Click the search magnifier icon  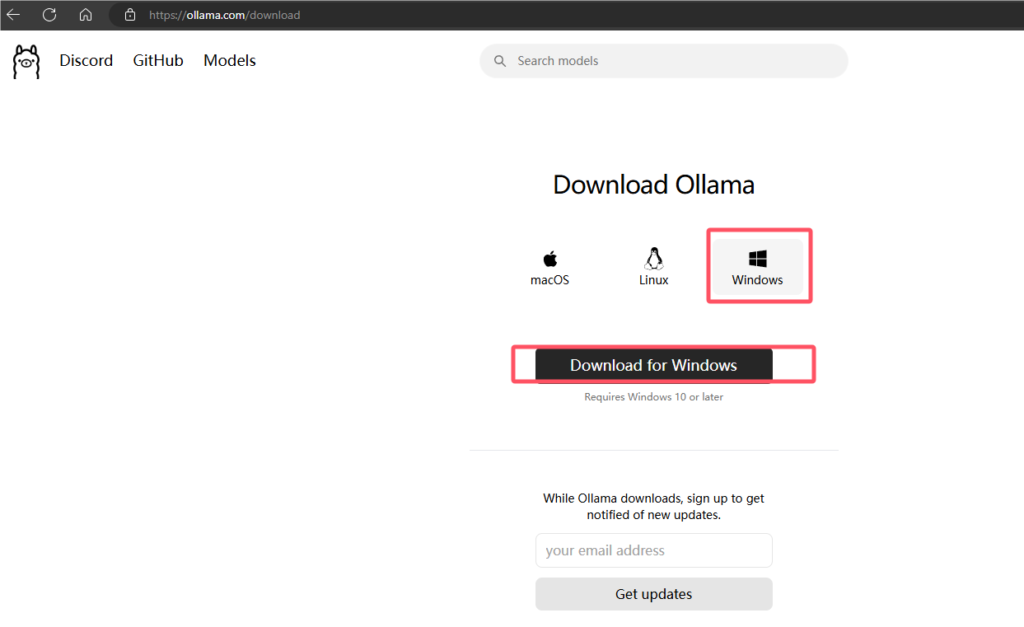pos(500,61)
